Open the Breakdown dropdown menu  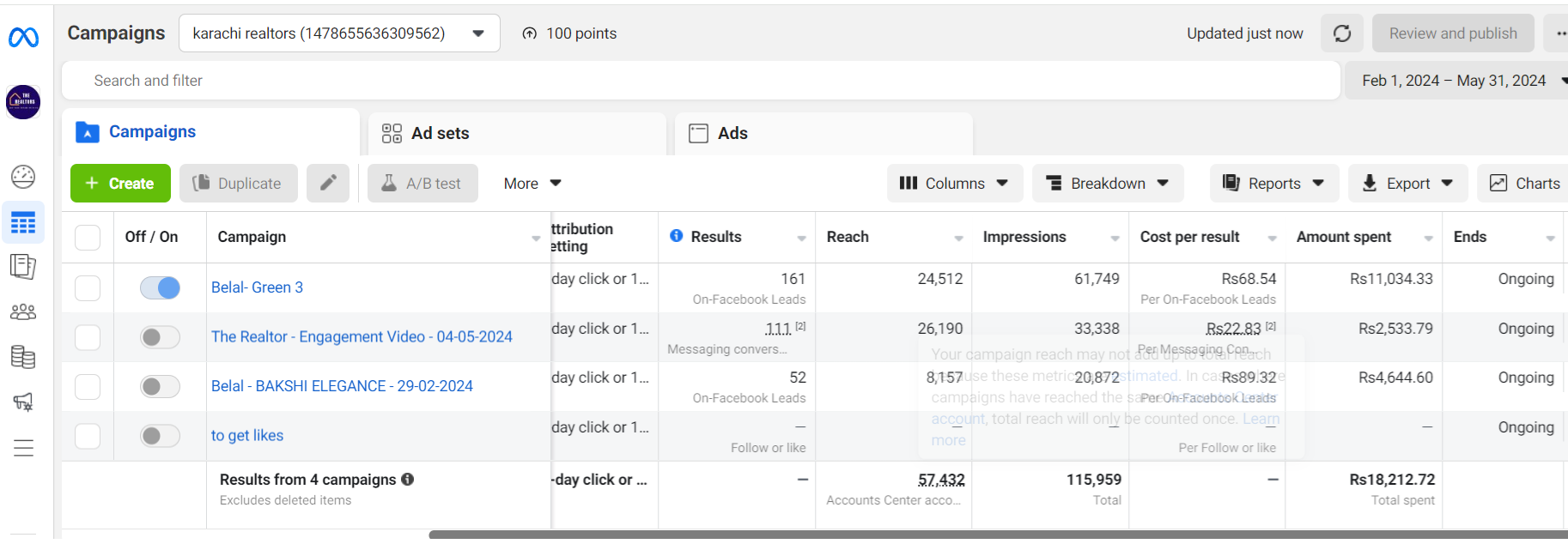pyautogui.click(x=1108, y=184)
